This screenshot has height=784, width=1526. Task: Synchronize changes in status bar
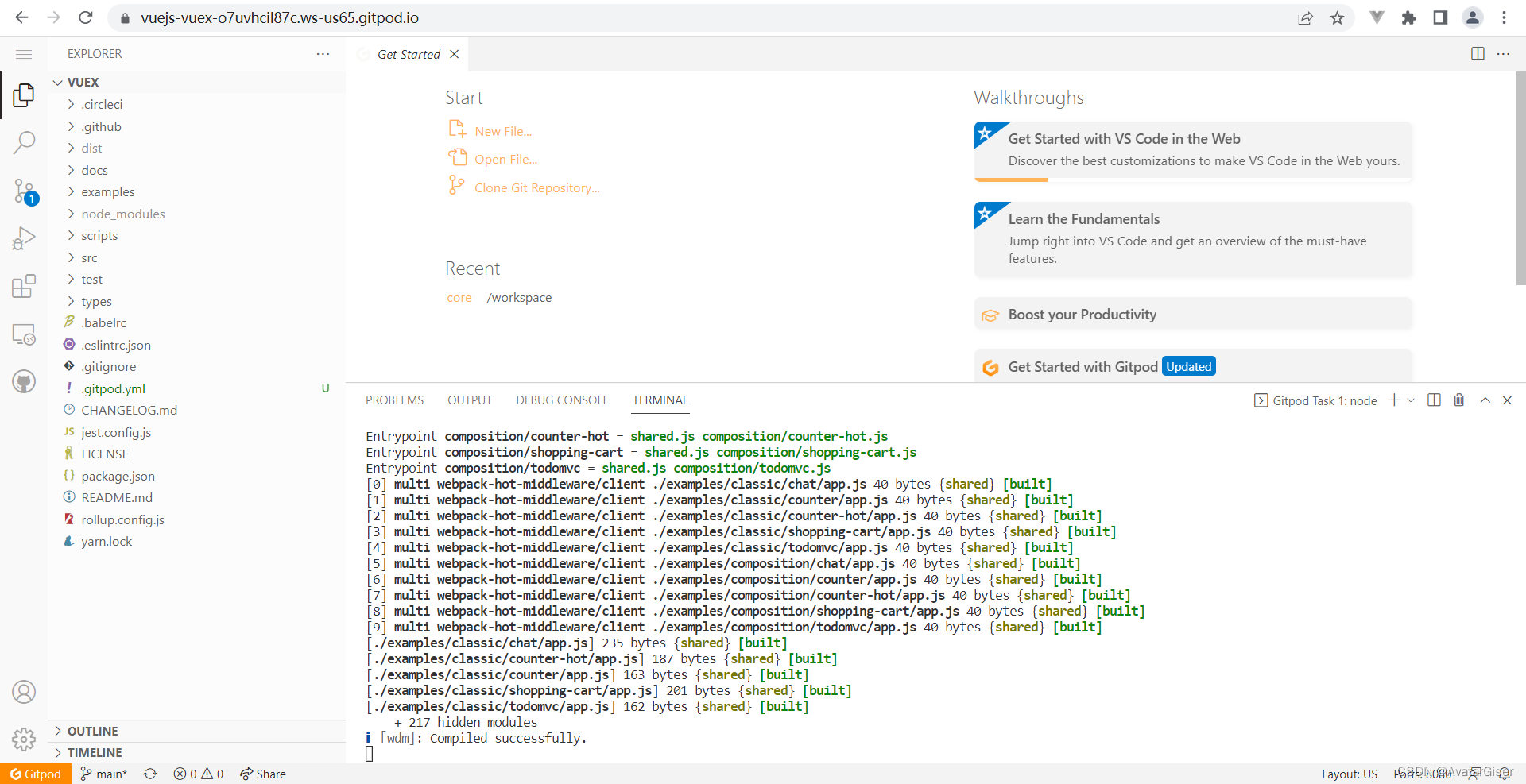coord(150,774)
